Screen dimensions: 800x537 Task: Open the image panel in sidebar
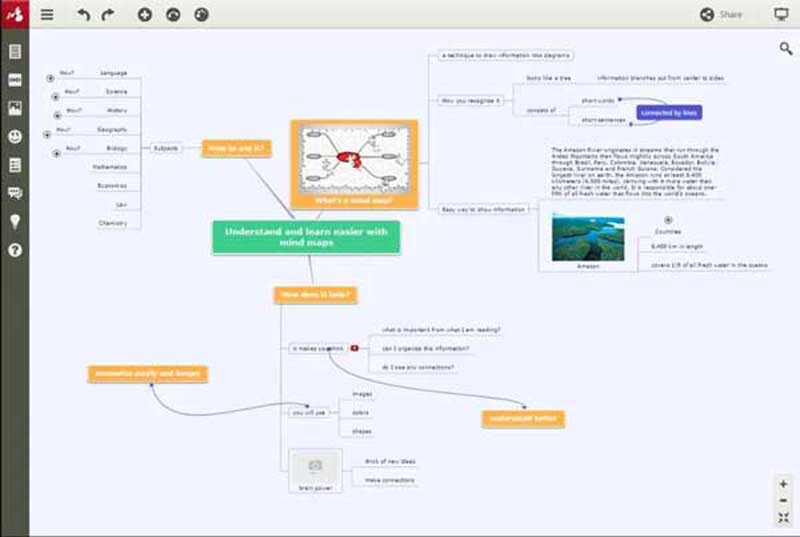point(15,108)
